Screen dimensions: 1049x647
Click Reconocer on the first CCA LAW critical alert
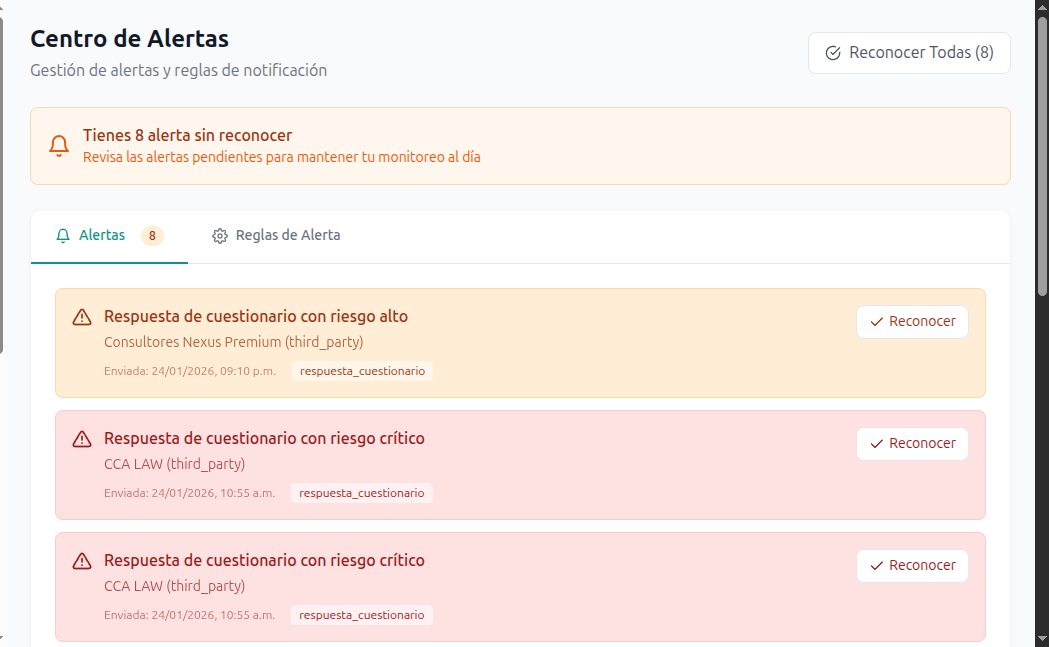(x=912, y=443)
